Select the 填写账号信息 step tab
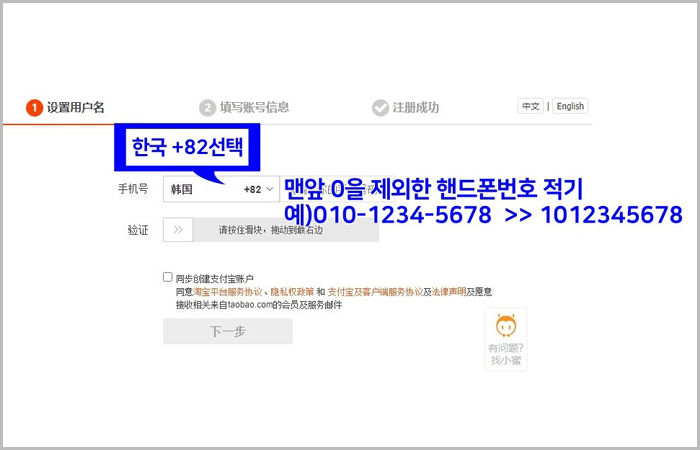This screenshot has height=450, width=700. pyautogui.click(x=256, y=107)
